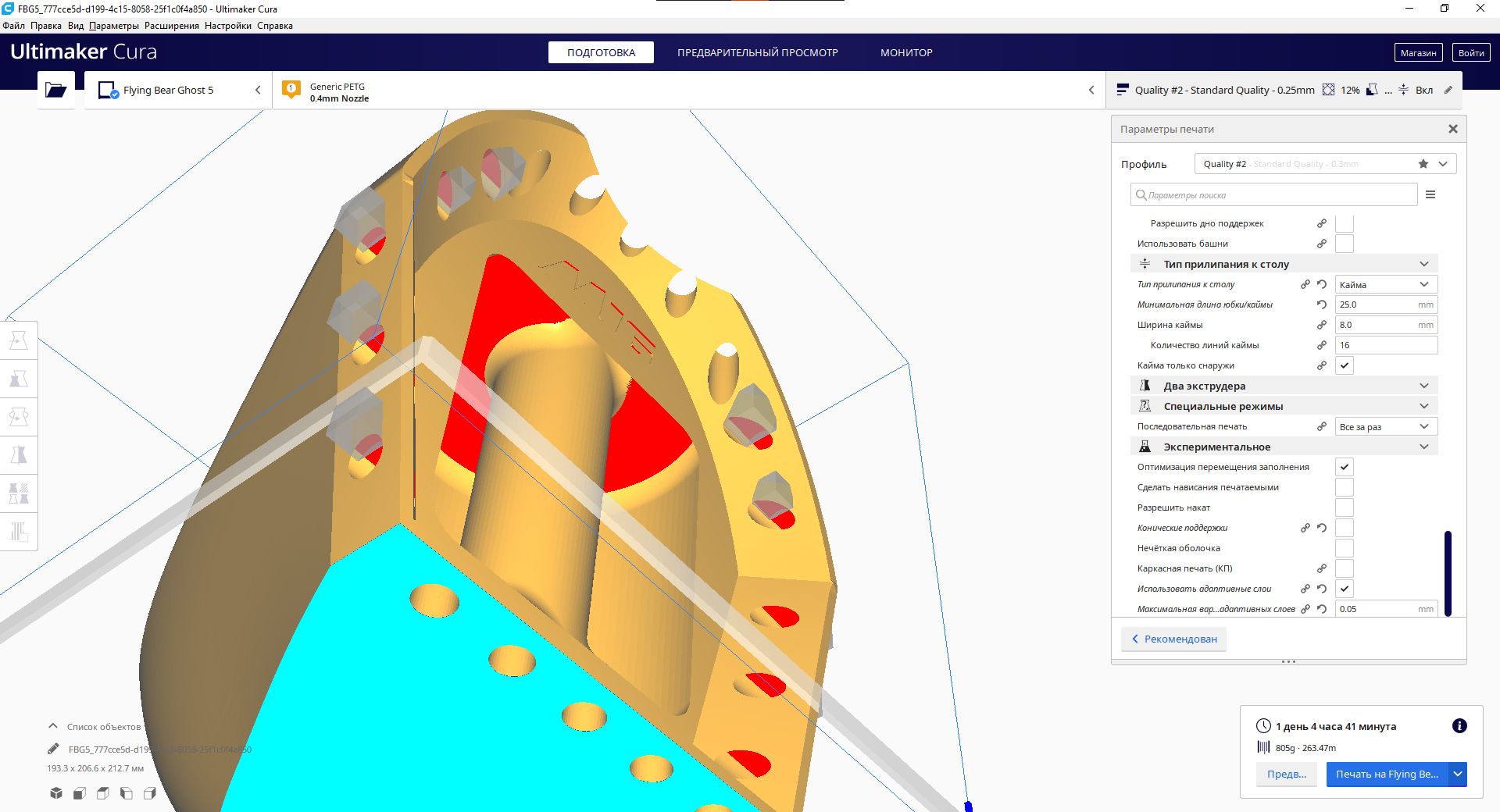Open print output device dropdown arrow
The width and height of the screenshot is (1500, 812).
(1458, 774)
